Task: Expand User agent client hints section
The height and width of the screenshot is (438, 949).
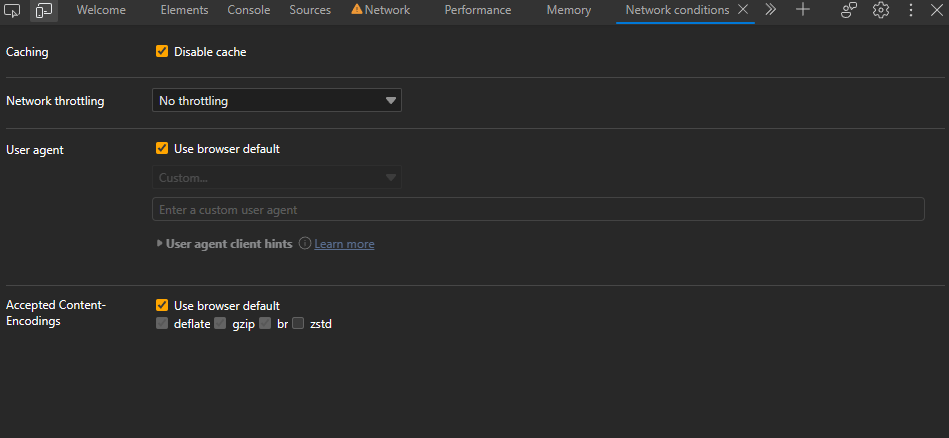Action: 160,243
